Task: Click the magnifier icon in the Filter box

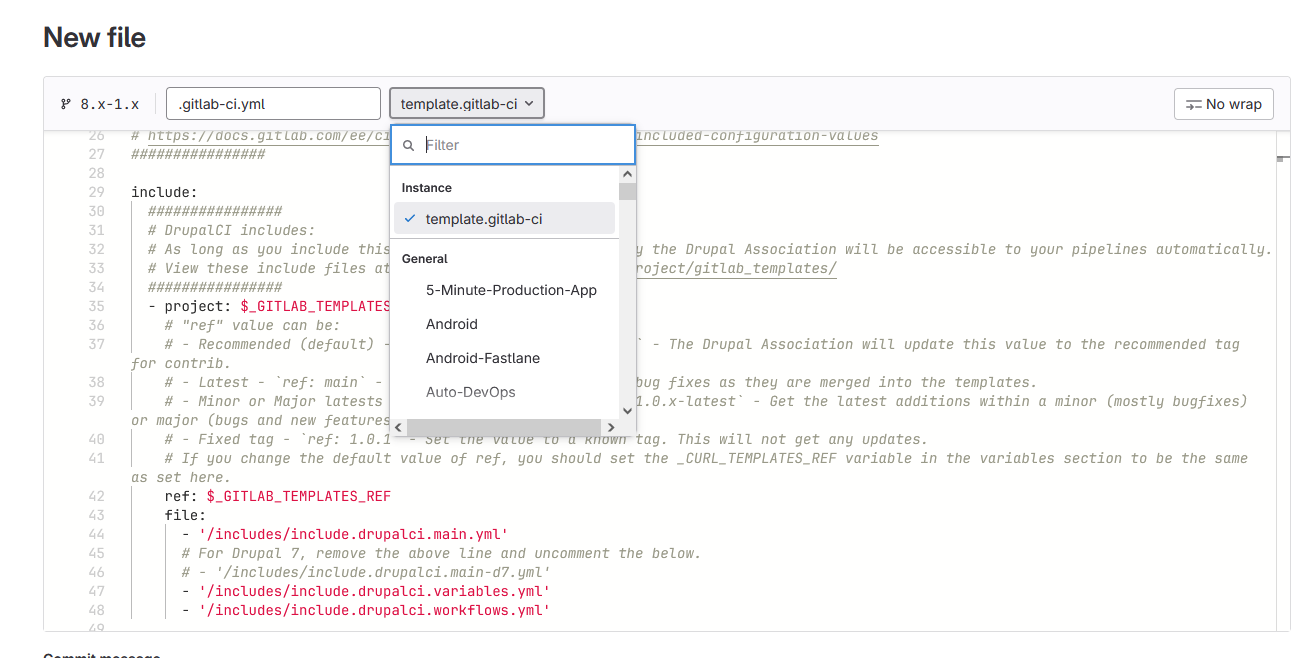Action: (x=408, y=145)
